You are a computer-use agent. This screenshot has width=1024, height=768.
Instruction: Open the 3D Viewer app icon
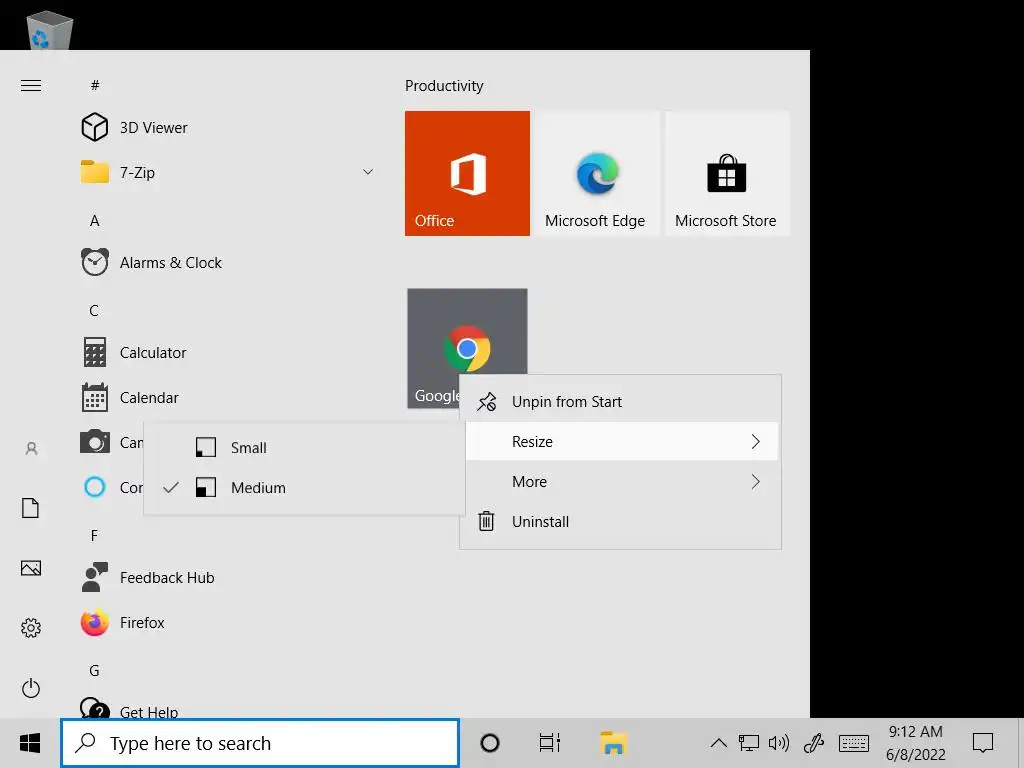95,127
